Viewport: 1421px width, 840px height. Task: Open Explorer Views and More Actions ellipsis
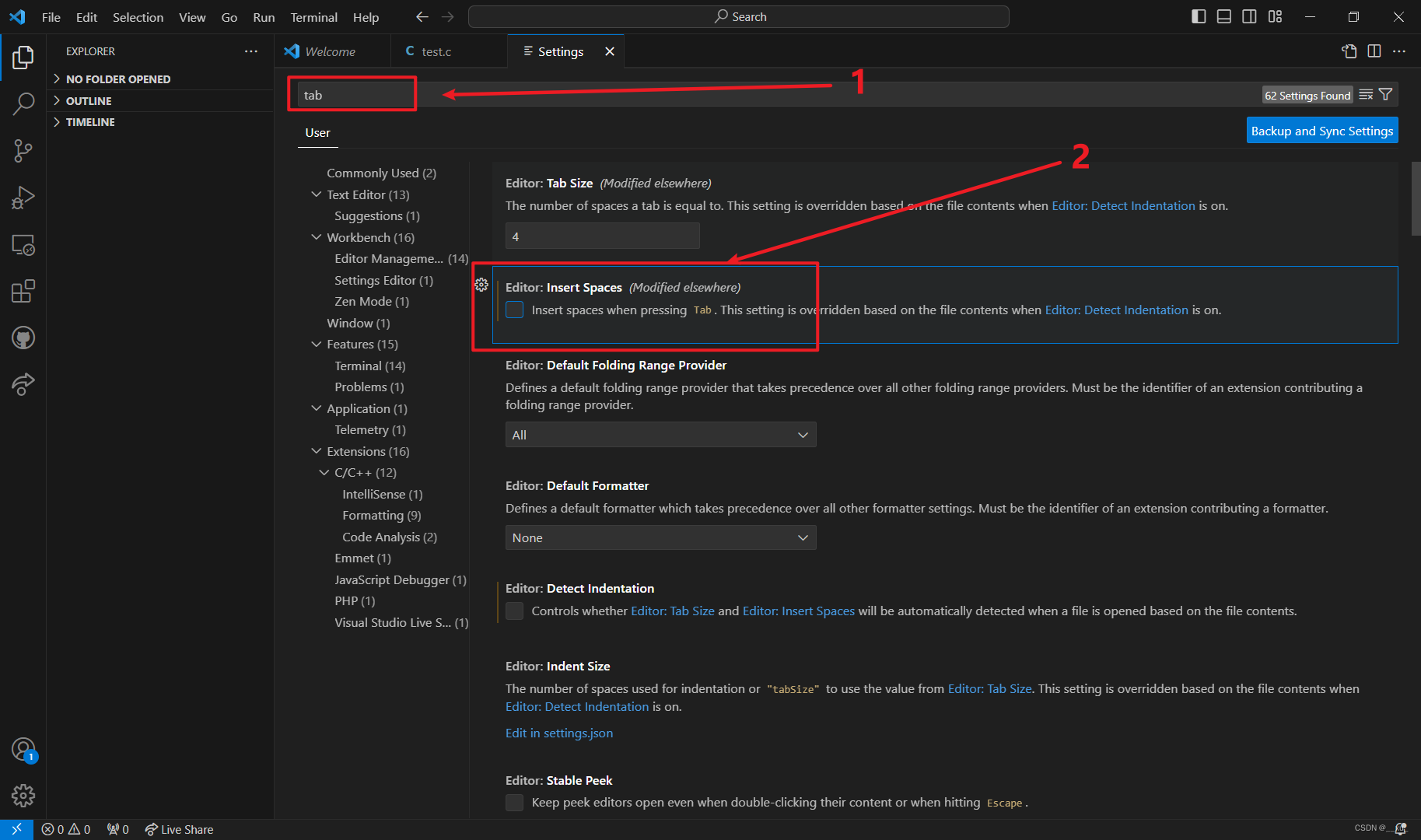[250, 51]
